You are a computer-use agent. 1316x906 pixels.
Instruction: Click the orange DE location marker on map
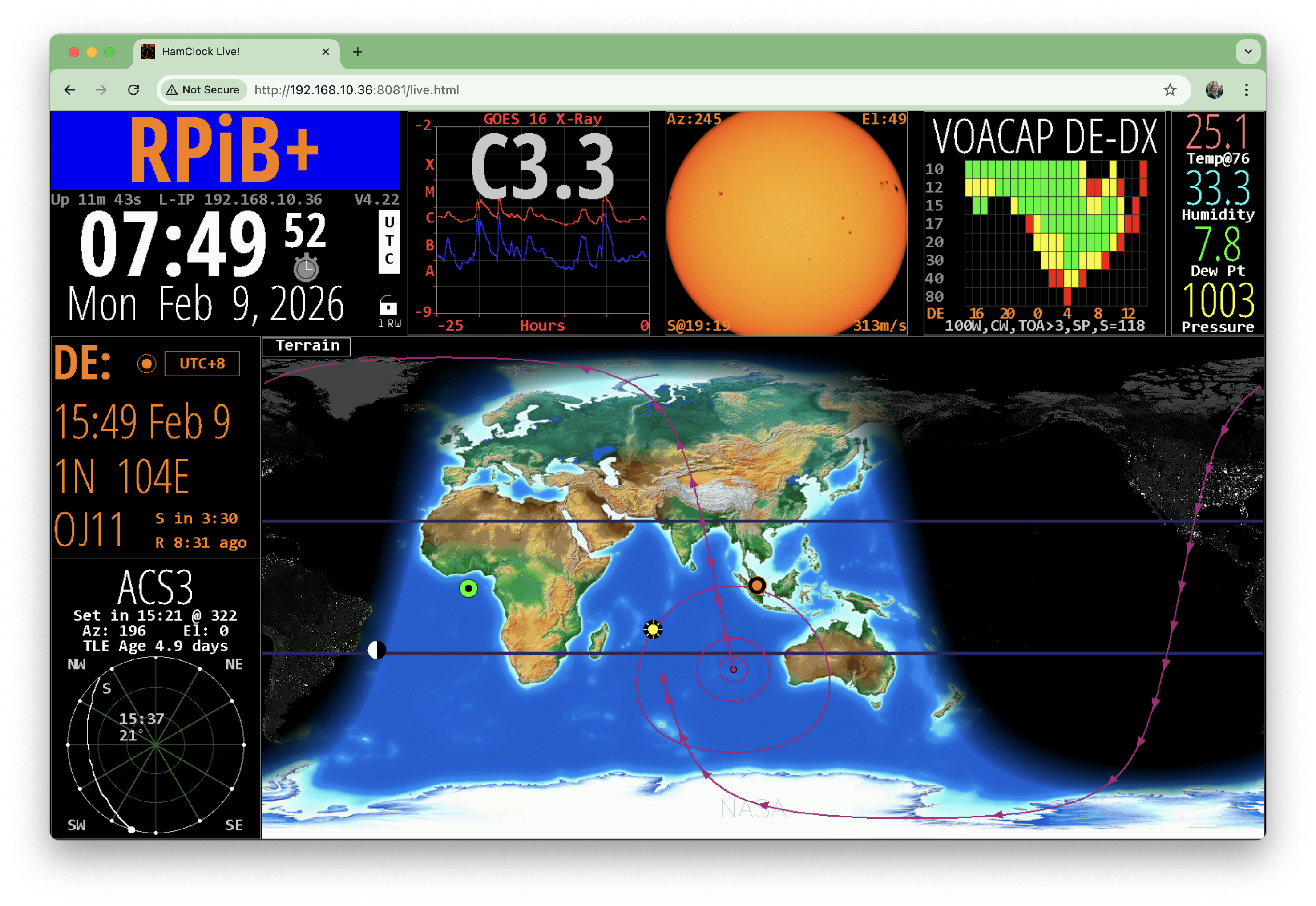point(756,585)
